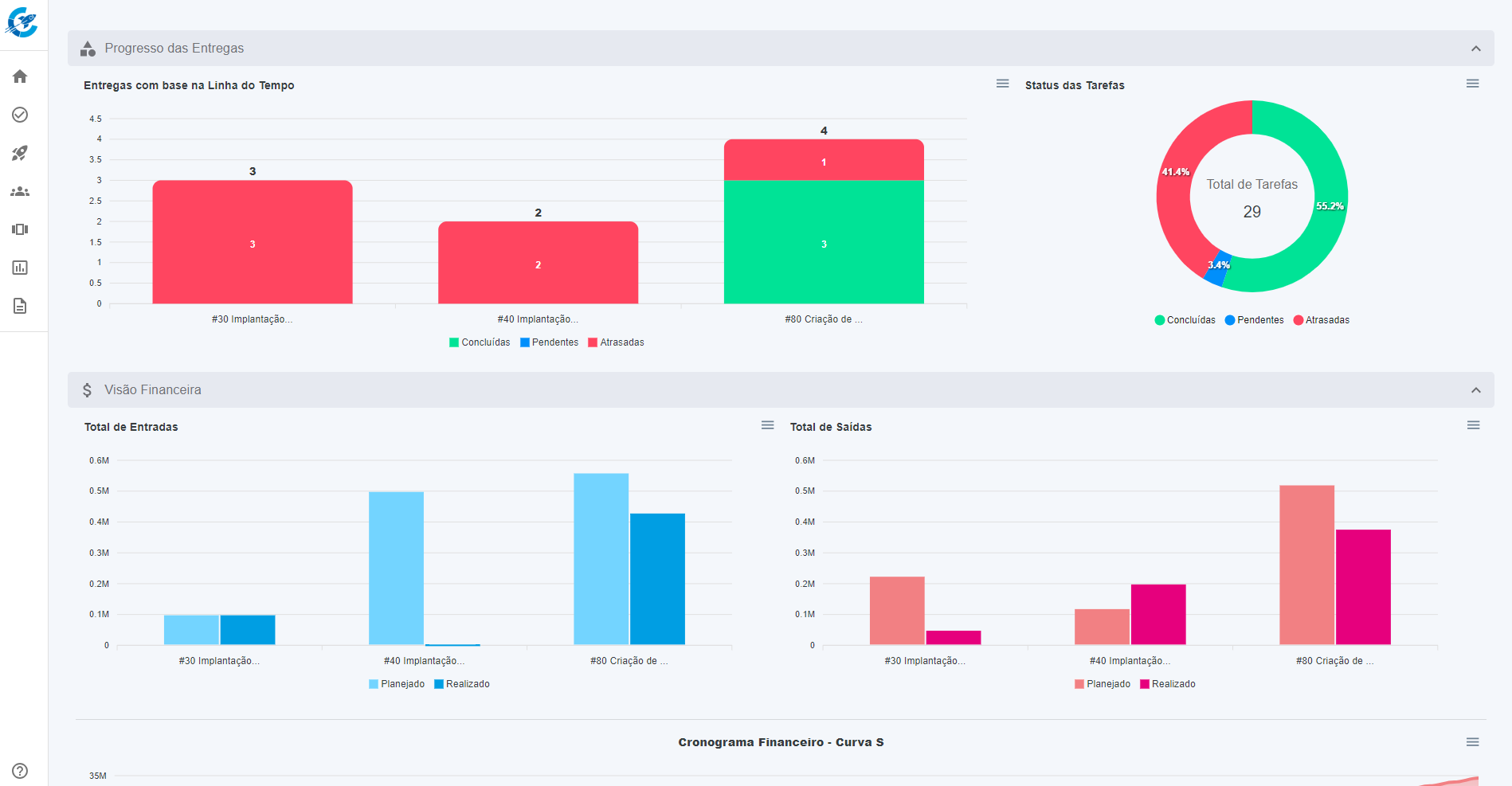Open the document icon in sidebar
The height and width of the screenshot is (786, 1512).
[20, 306]
